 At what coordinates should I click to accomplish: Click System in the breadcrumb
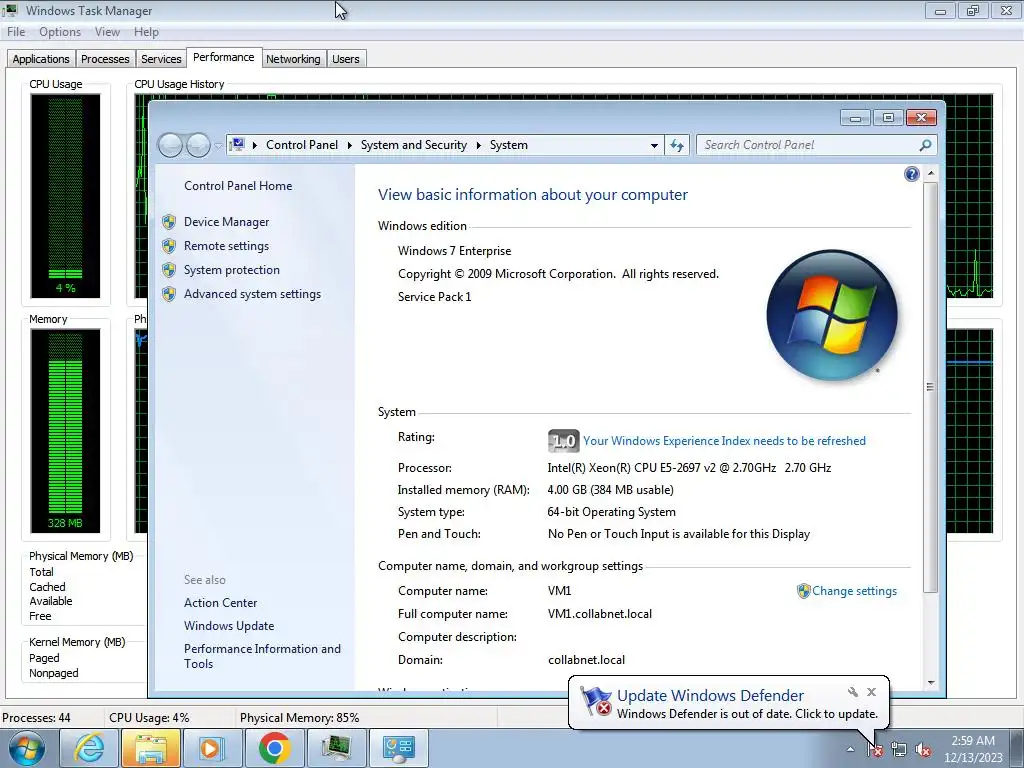pos(508,145)
